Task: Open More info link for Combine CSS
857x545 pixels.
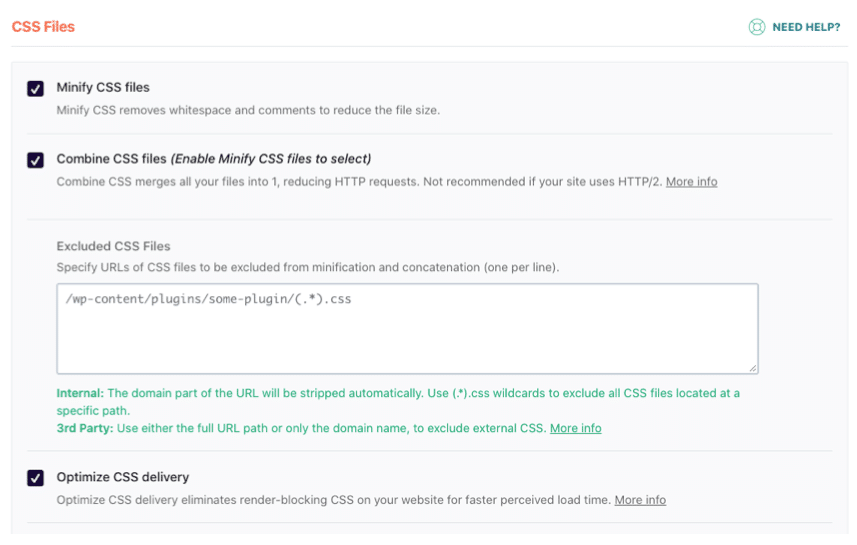Action: click(x=691, y=181)
